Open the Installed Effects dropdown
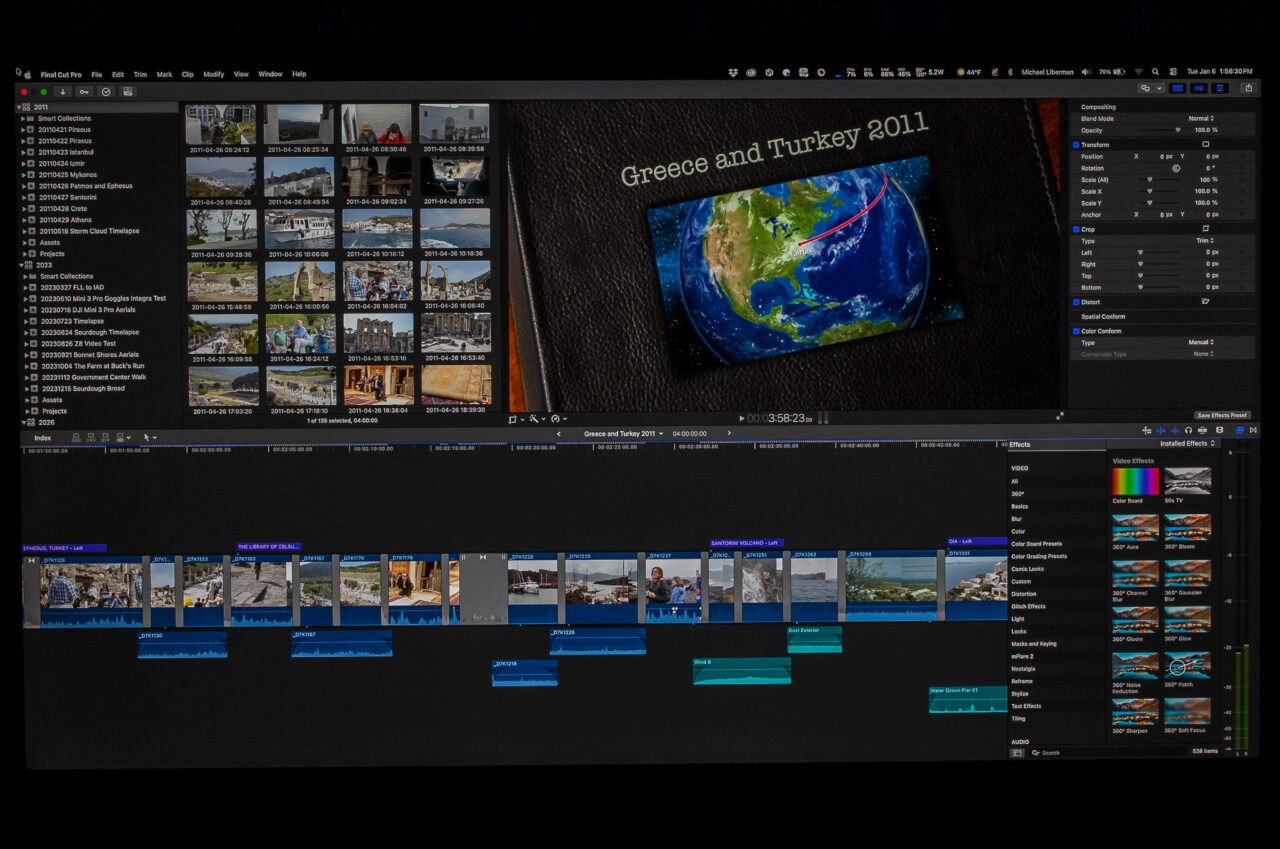1280x849 pixels. coord(1188,443)
